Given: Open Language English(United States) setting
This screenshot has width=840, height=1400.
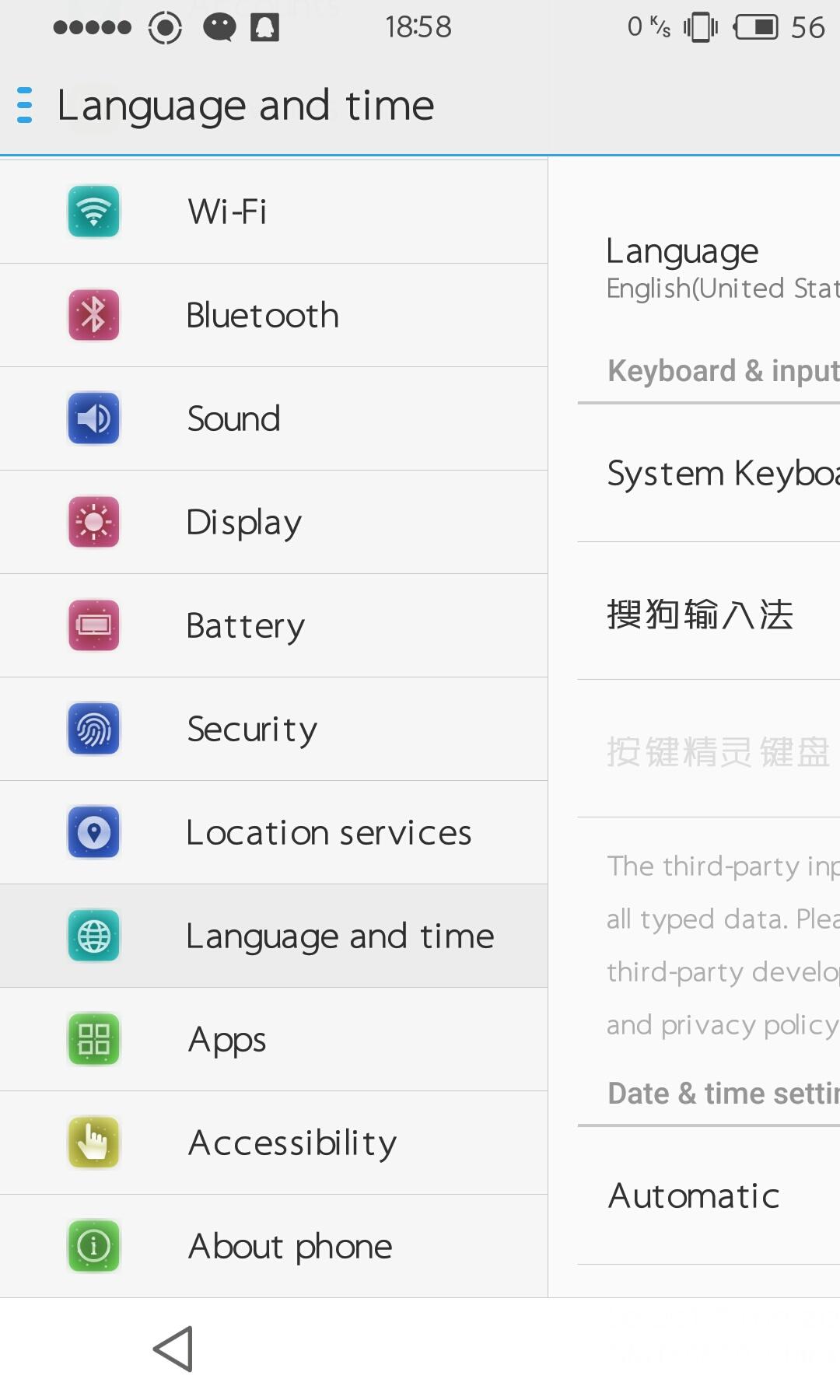Looking at the screenshot, I should click(709, 268).
